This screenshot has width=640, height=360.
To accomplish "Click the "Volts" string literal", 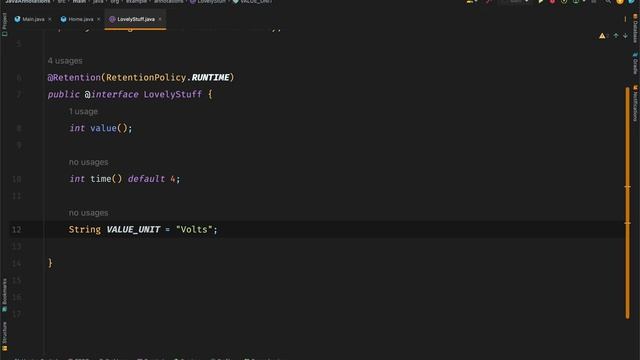I will tap(194, 229).
